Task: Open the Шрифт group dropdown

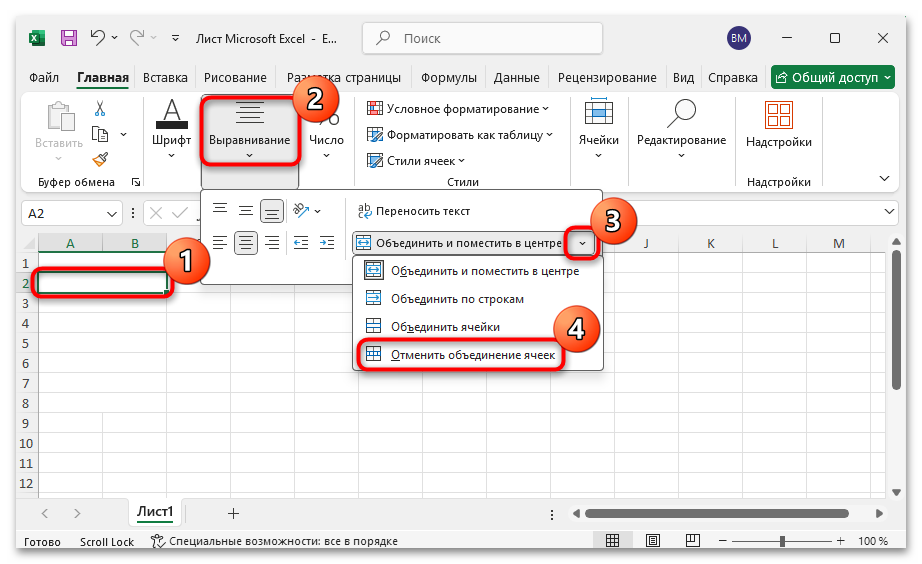Action: 171,129
